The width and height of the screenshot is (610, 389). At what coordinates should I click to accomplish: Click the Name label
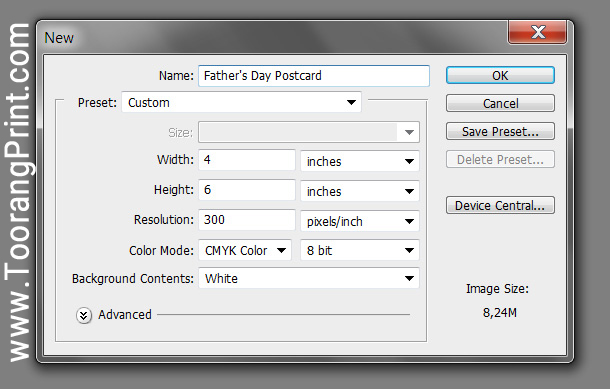point(176,75)
